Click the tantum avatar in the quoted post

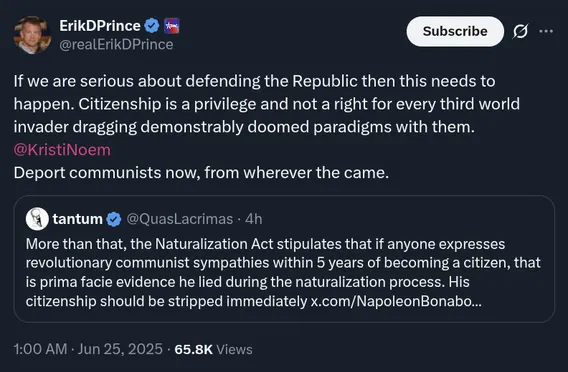pyautogui.click(x=37, y=219)
